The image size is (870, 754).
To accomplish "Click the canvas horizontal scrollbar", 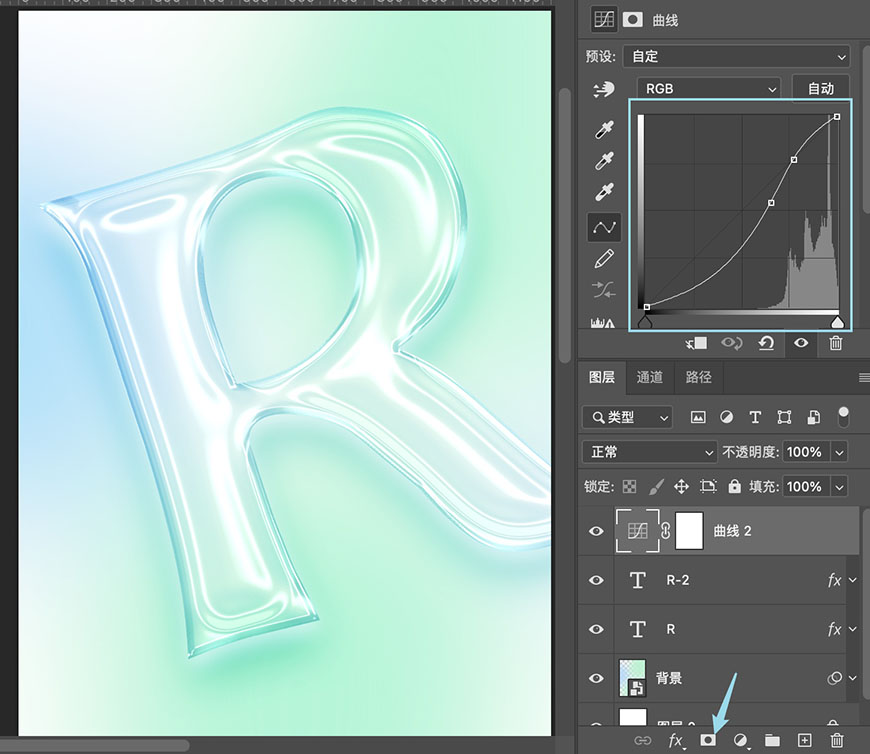I will 94,746.
